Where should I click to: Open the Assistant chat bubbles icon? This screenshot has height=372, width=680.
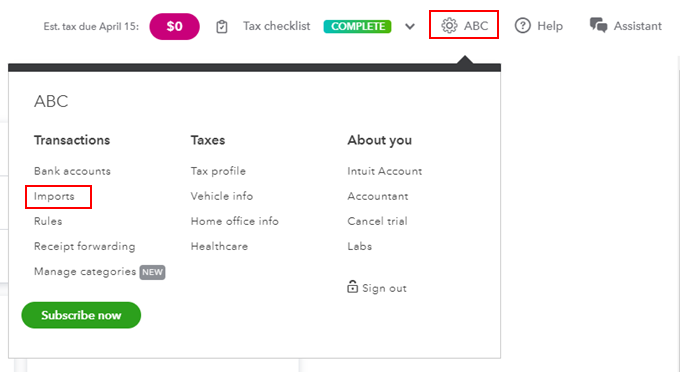click(598, 26)
